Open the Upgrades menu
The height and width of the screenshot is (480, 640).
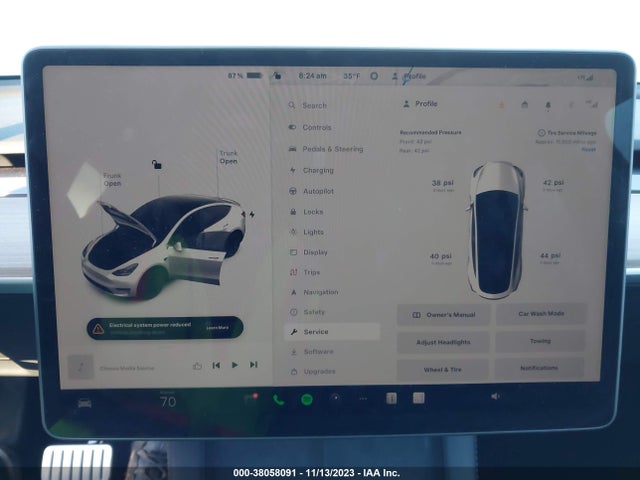click(x=313, y=371)
